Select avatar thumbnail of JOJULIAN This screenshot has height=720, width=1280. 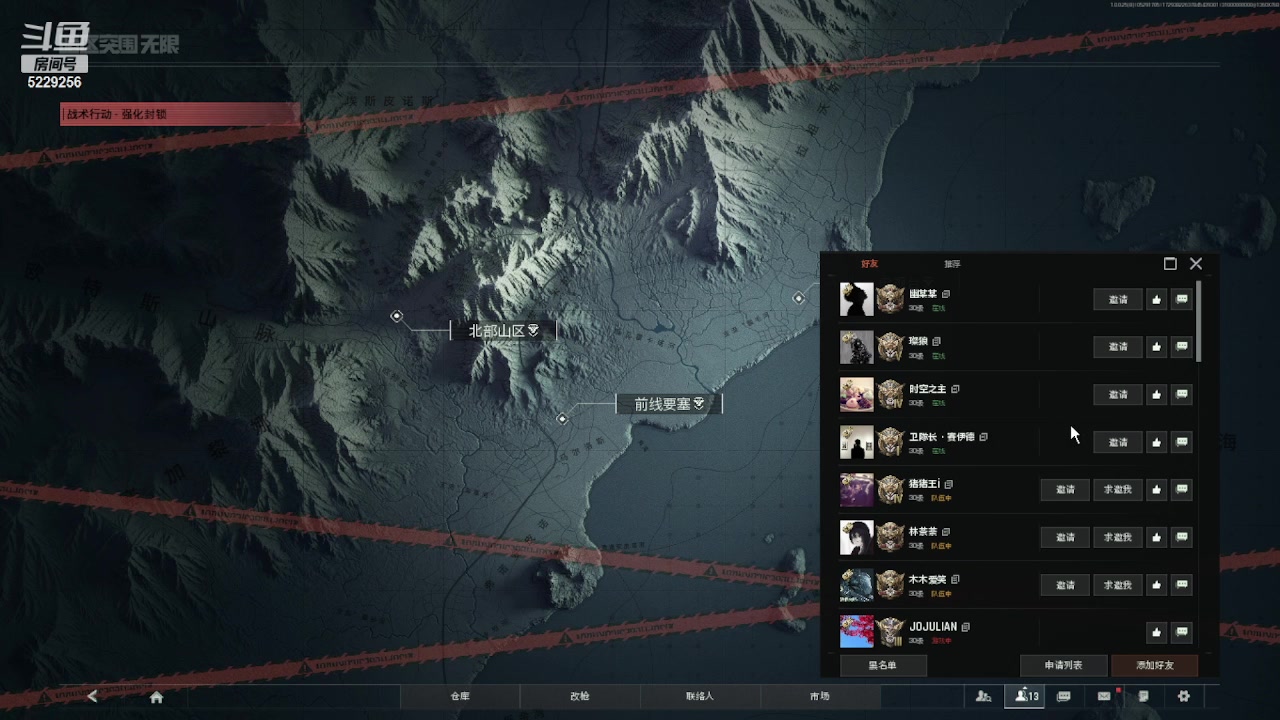857,632
